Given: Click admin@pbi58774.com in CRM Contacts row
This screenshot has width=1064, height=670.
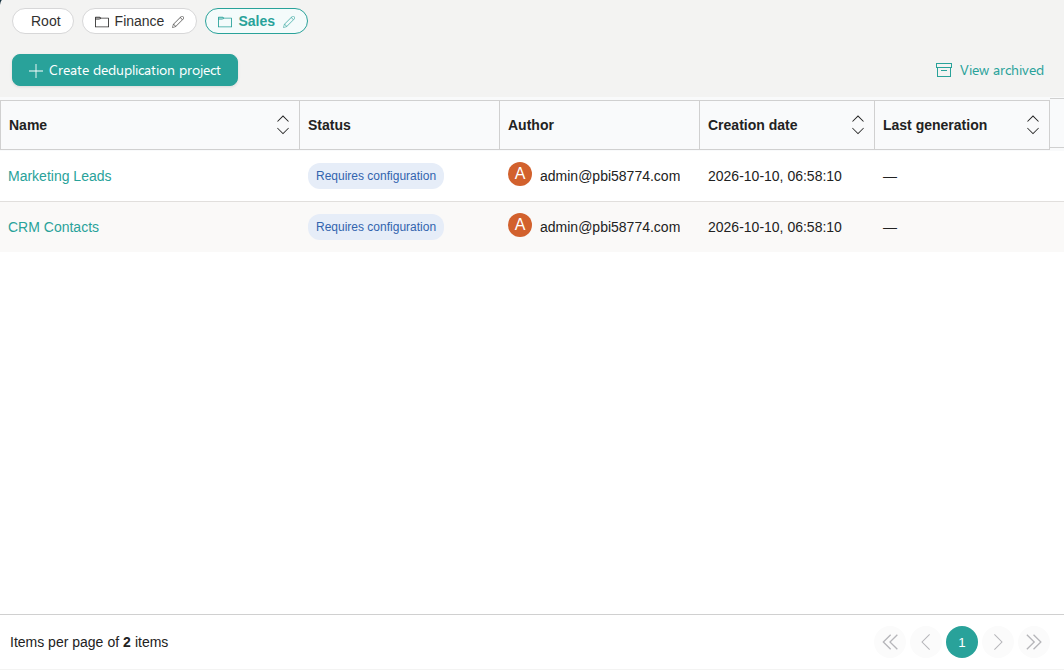Looking at the screenshot, I should click(609, 227).
